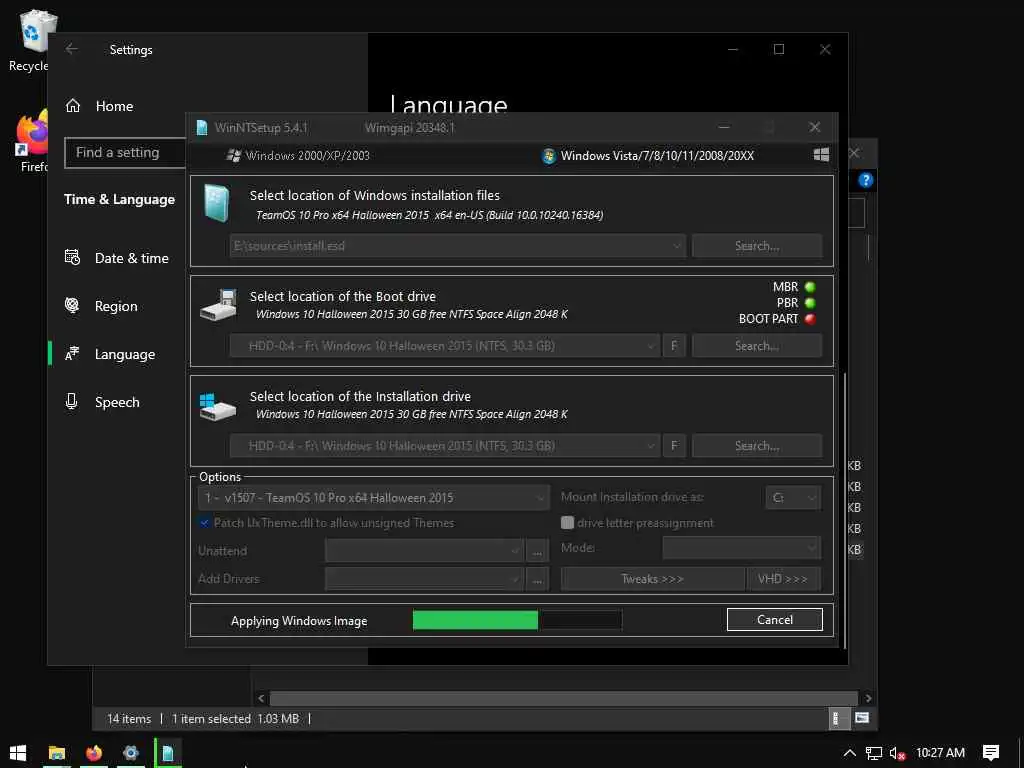Viewport: 1024px width, 768px height.
Task: Browse for Unattend file with ellipsis button
Action: click(537, 551)
